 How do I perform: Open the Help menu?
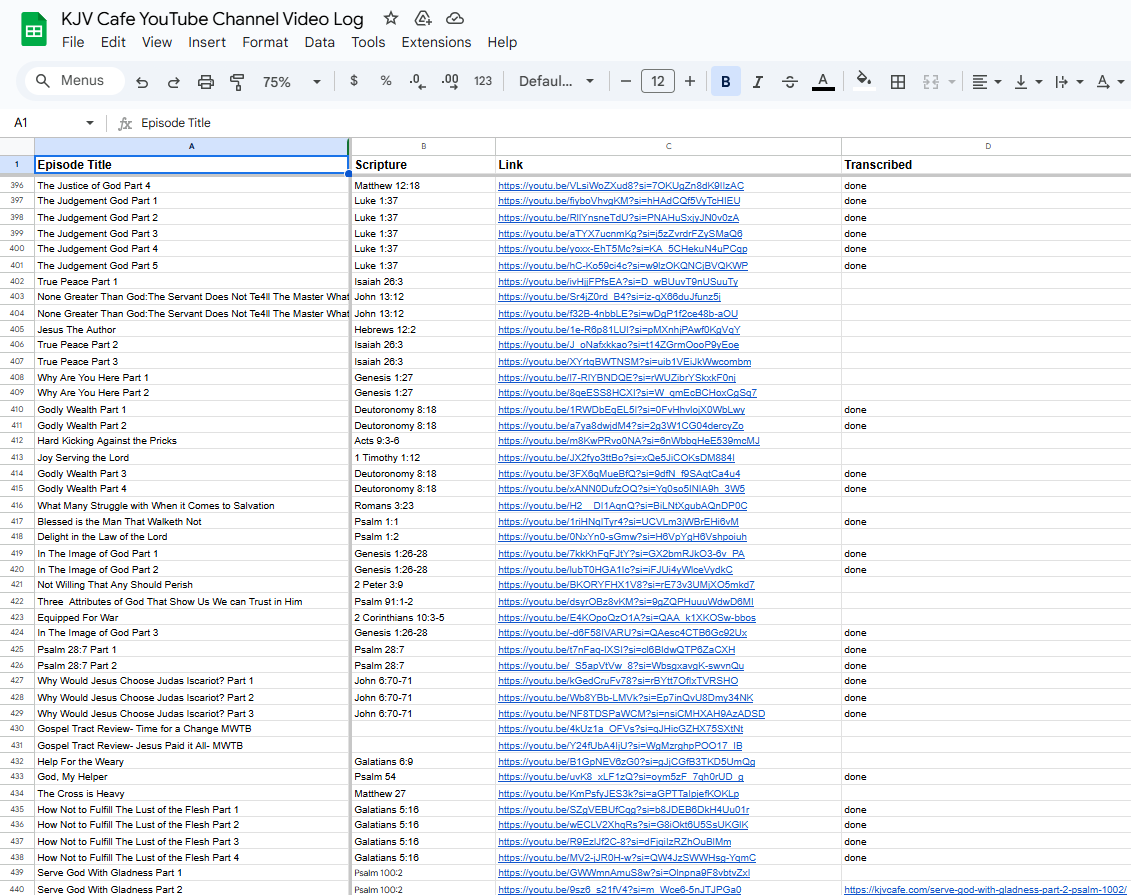pos(502,43)
